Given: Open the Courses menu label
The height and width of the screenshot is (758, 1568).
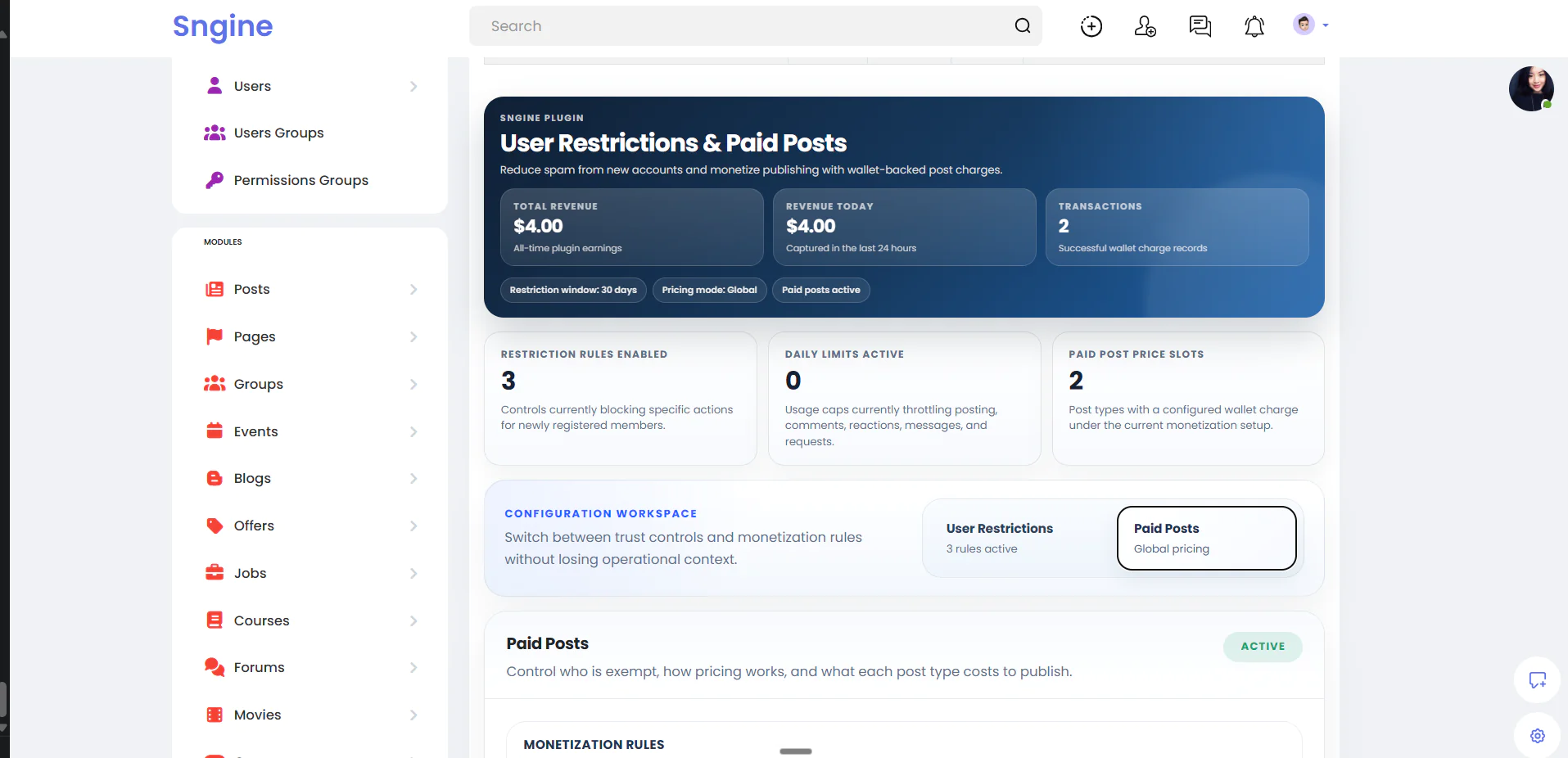Looking at the screenshot, I should click(262, 620).
